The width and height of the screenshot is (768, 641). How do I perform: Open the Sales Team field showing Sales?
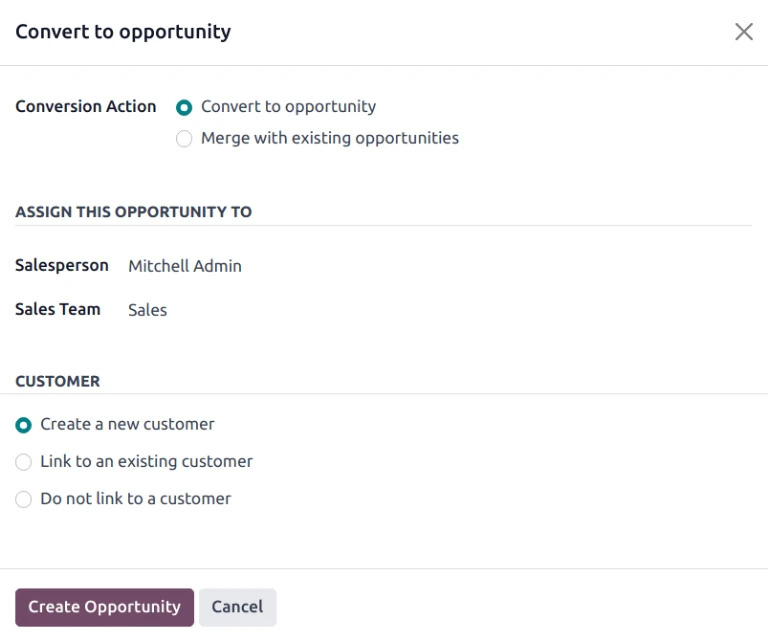coord(148,310)
